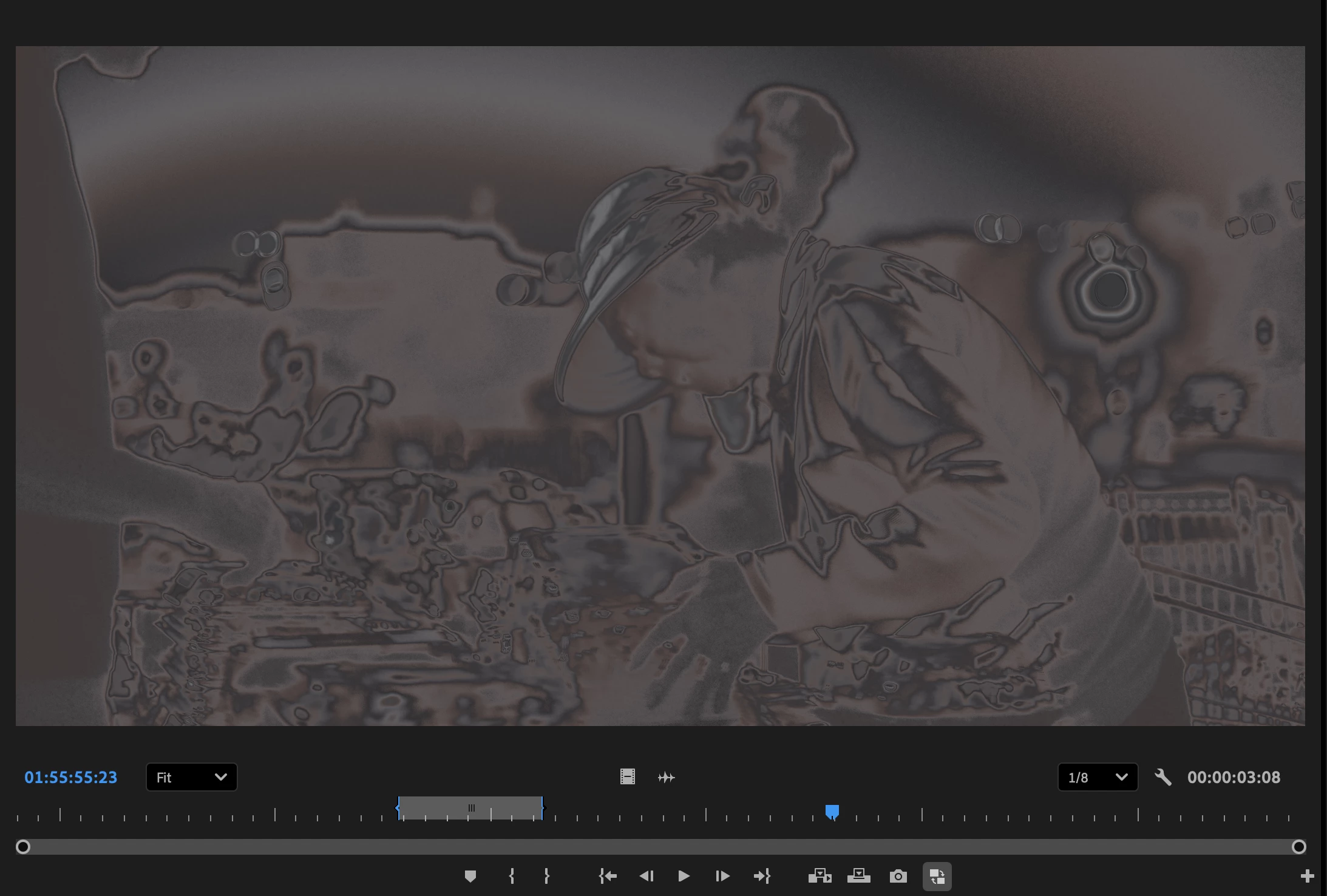1327x896 pixels.
Task: Click the blue playhead marker on ruler
Action: [832, 812]
